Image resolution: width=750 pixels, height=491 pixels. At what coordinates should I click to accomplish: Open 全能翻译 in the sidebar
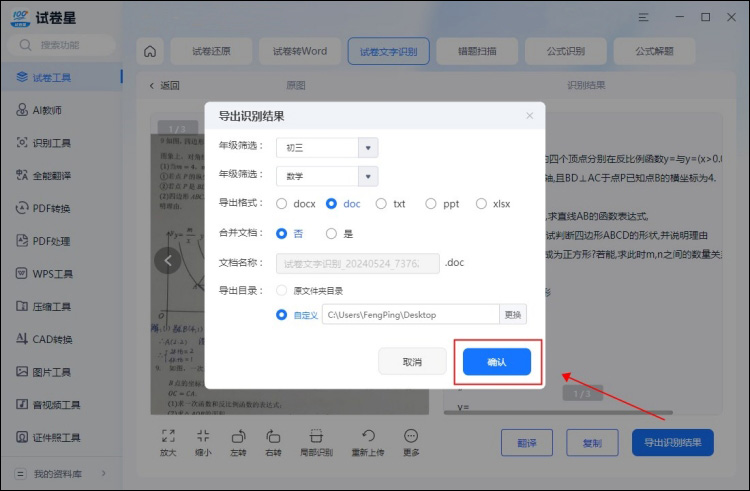pyautogui.click(x=61, y=175)
